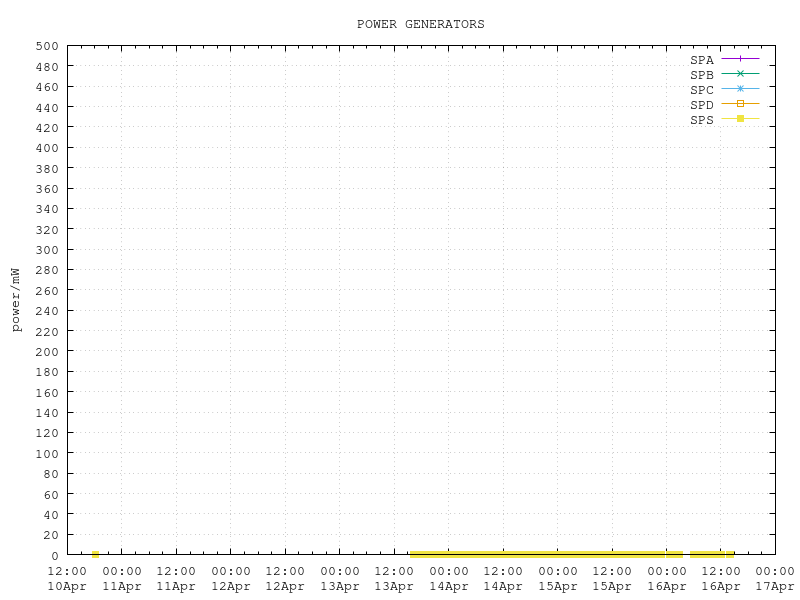Click the SPB cross marker in legend
800x600 pixels.
coord(741,74)
